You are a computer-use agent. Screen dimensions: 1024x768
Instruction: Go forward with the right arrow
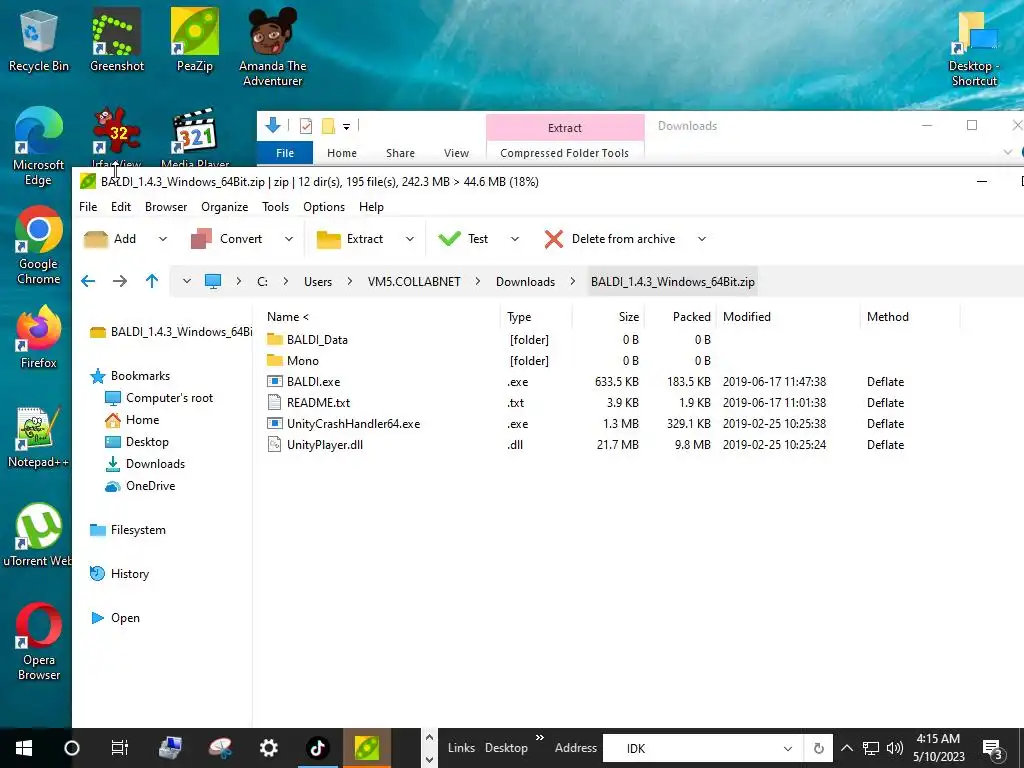[x=120, y=281]
